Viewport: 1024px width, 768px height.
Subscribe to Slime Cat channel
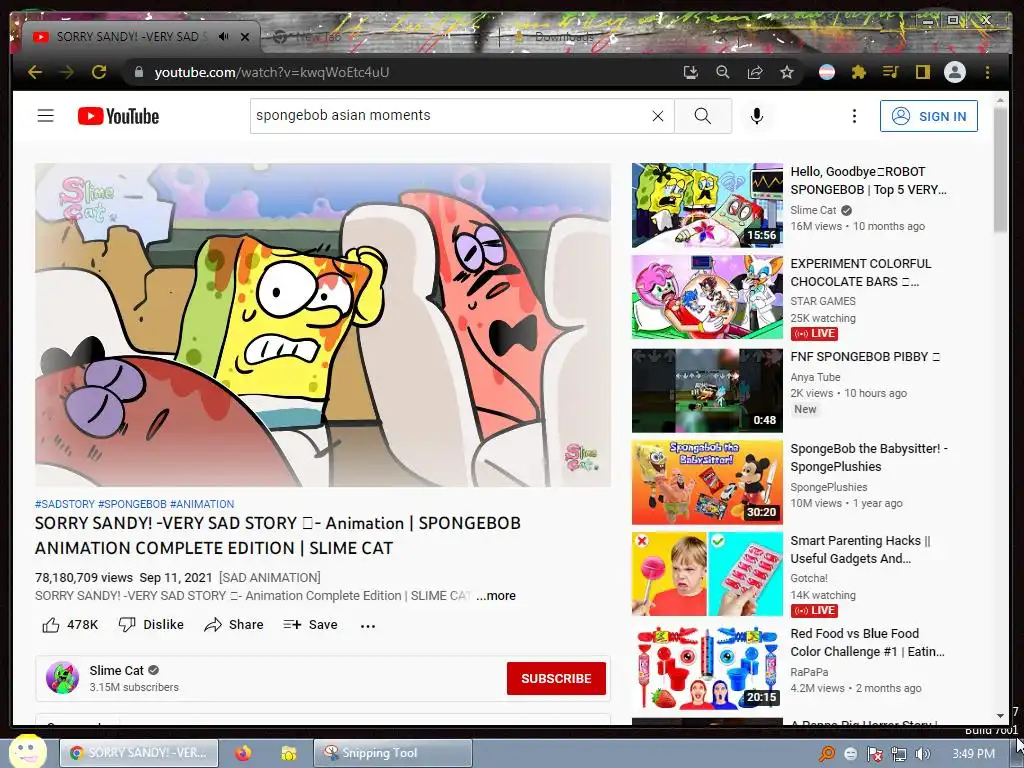[556, 679]
